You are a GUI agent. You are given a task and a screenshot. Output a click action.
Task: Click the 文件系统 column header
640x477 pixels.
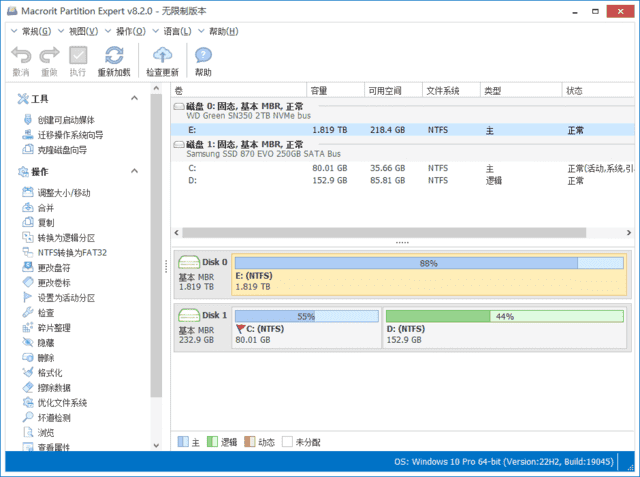pos(443,91)
